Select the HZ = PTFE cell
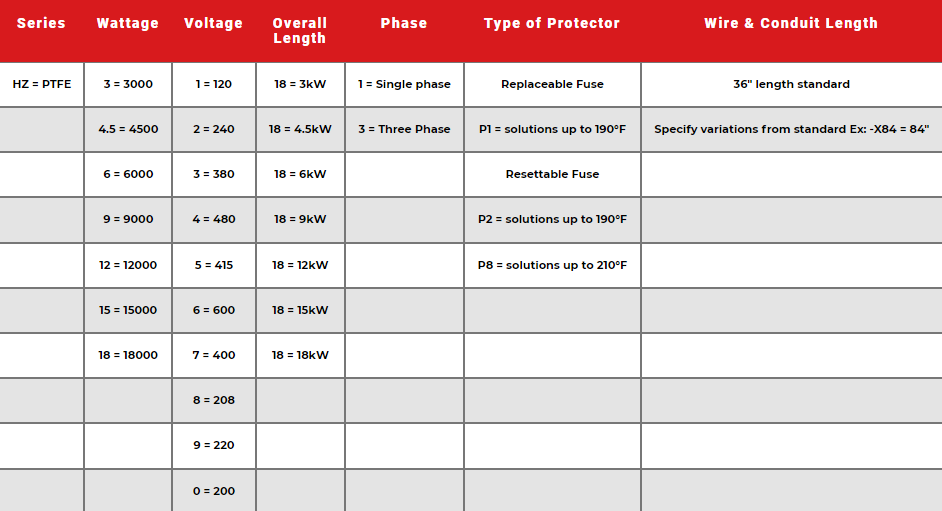 point(42,84)
